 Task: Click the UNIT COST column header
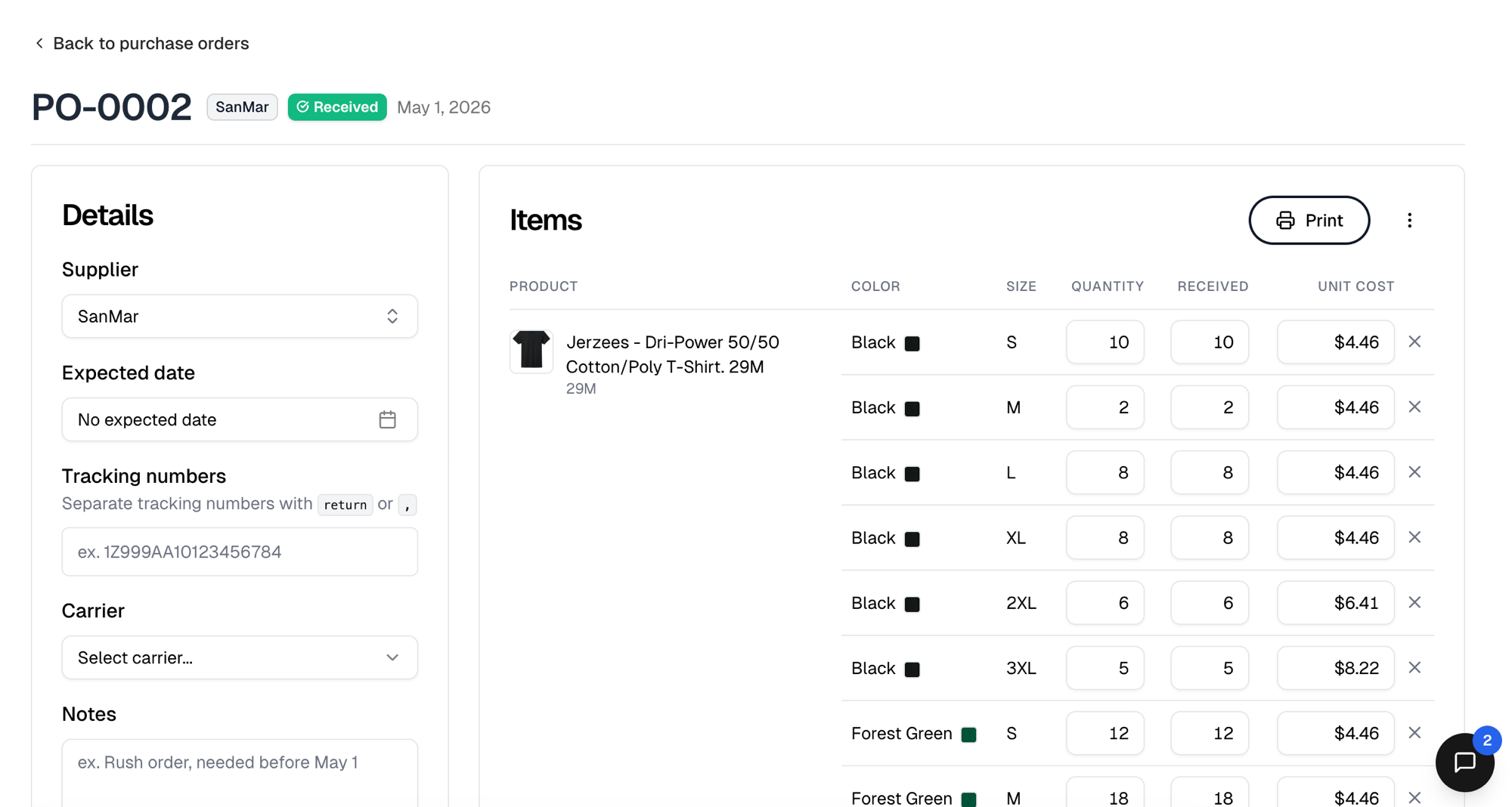pos(1356,286)
